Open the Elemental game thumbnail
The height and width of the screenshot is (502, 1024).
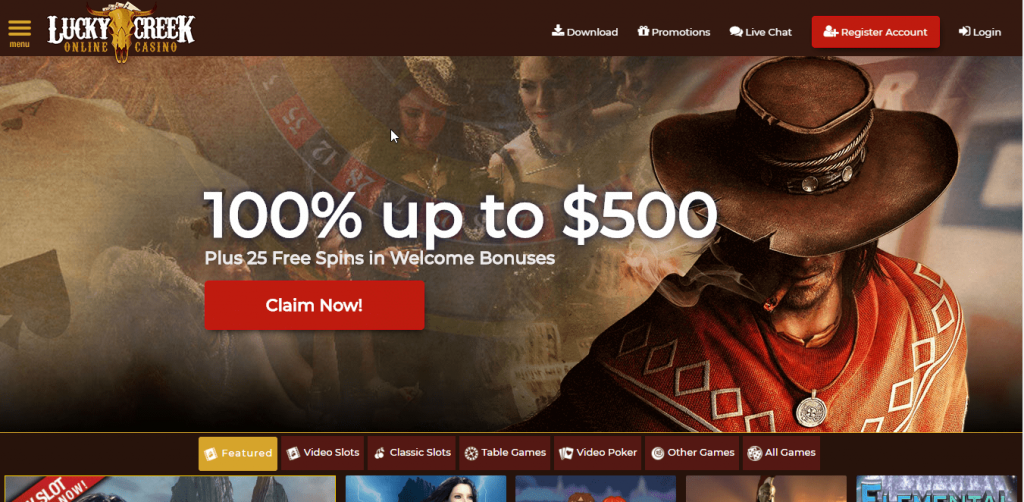938,488
